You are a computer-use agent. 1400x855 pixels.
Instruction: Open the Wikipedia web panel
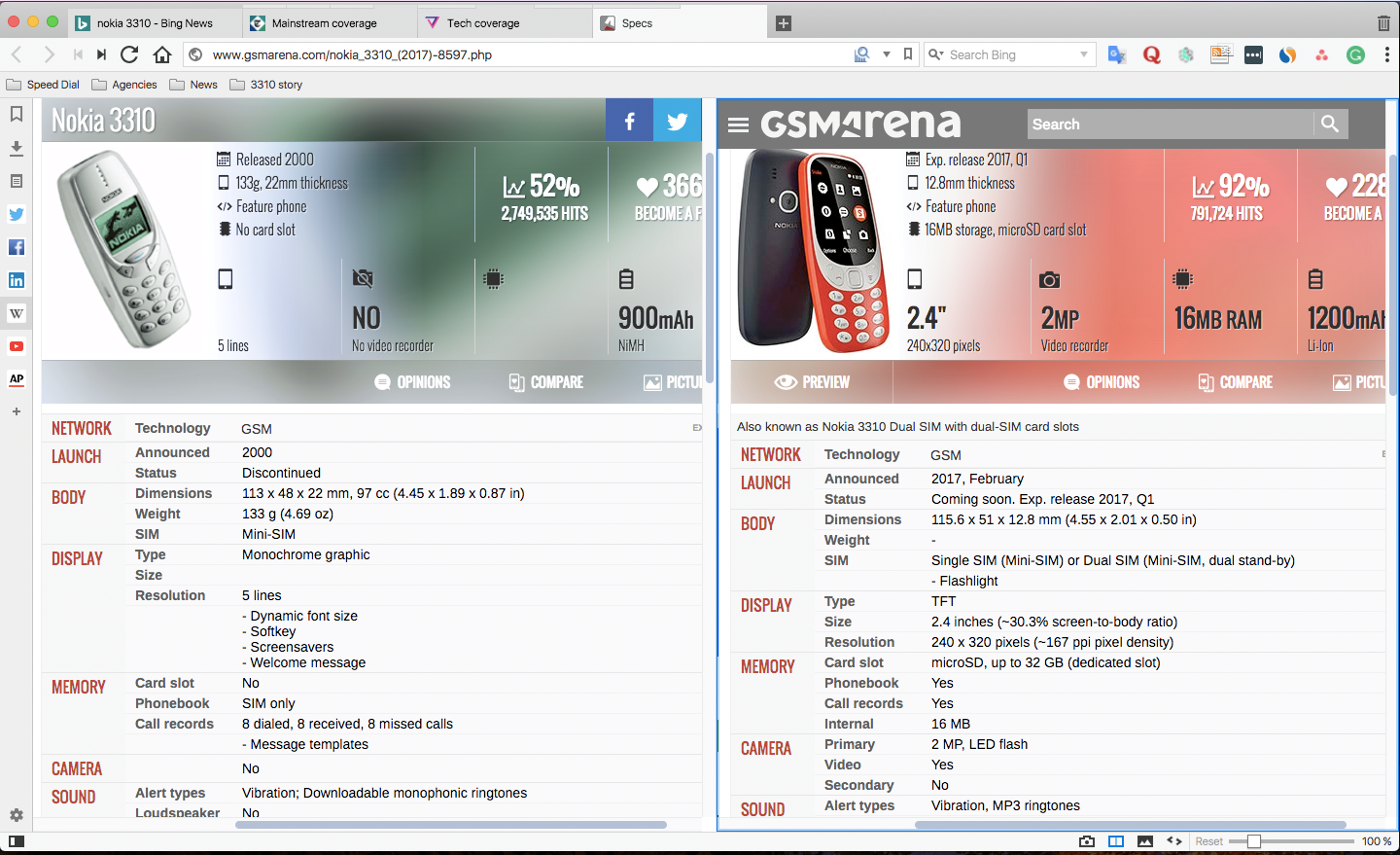coord(17,313)
